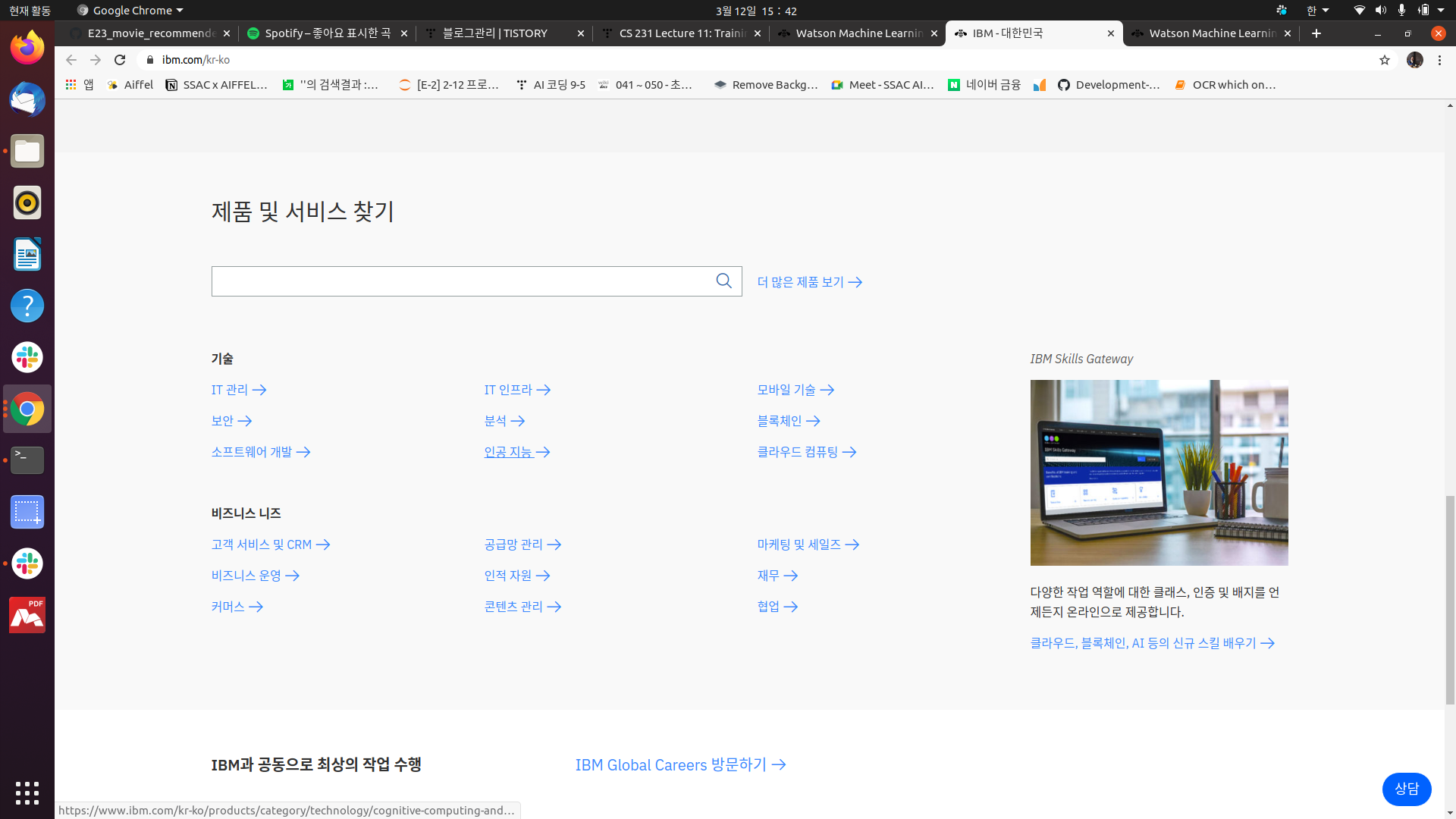Open Firefox from the dock
Image resolution: width=1456 pixels, height=819 pixels.
27,48
